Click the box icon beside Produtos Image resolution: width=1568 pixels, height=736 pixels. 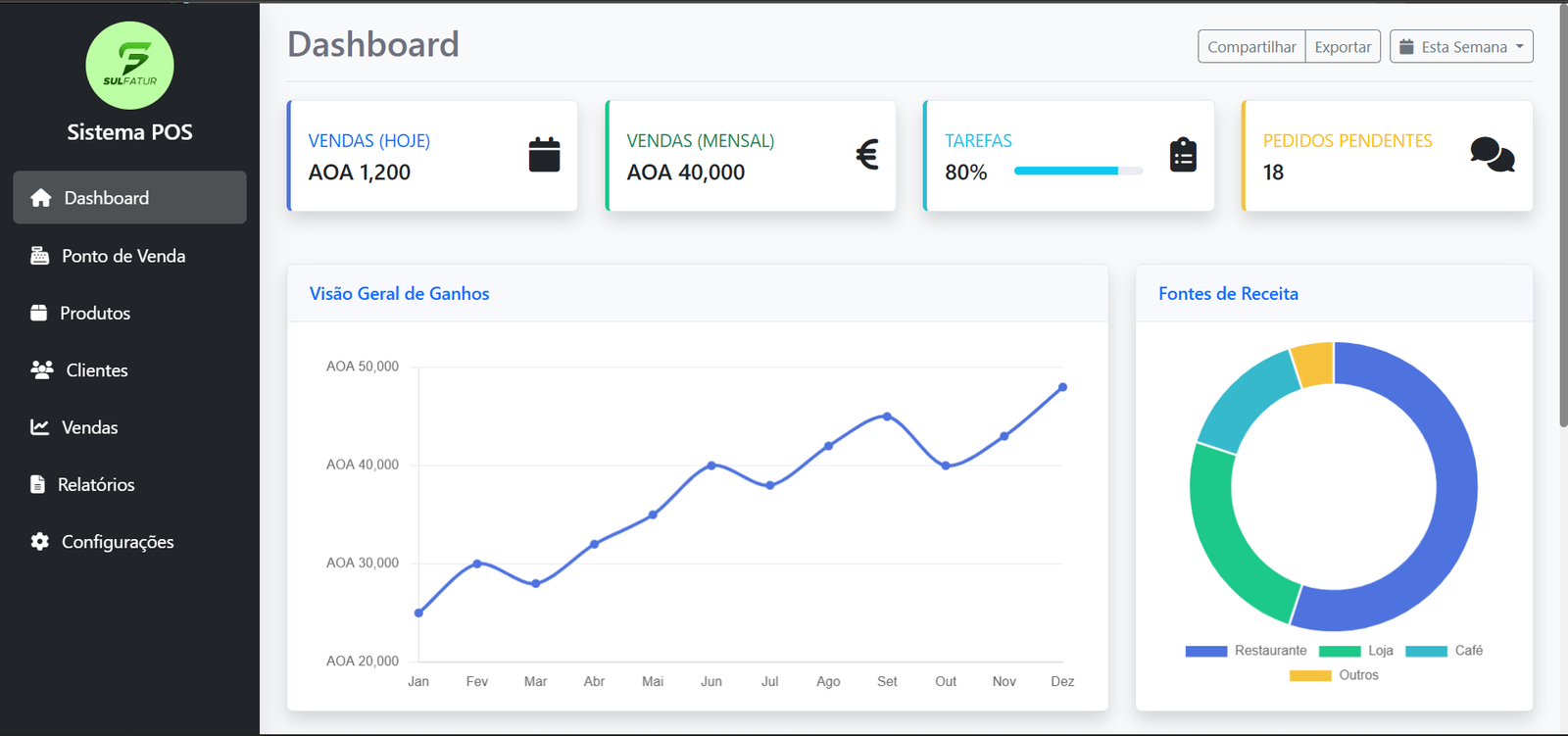pyautogui.click(x=39, y=313)
